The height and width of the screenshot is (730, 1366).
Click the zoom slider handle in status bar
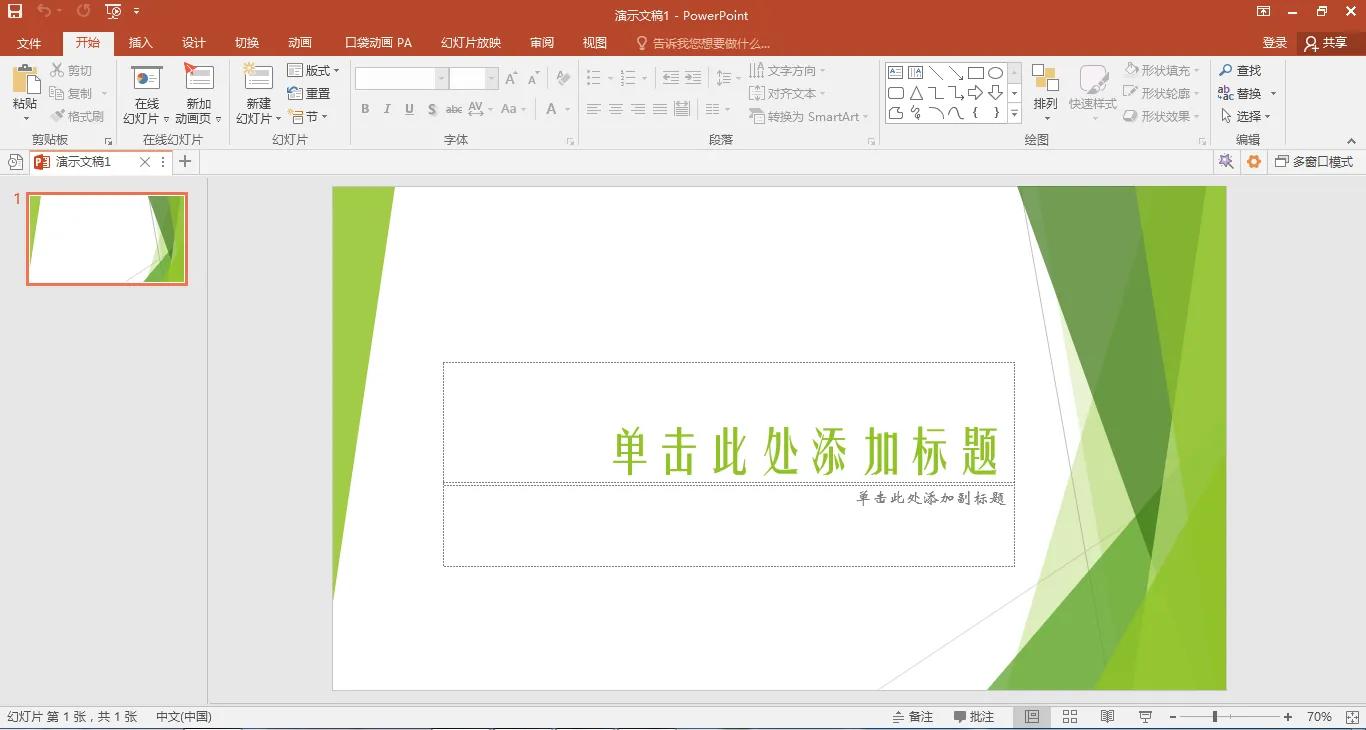click(1215, 717)
